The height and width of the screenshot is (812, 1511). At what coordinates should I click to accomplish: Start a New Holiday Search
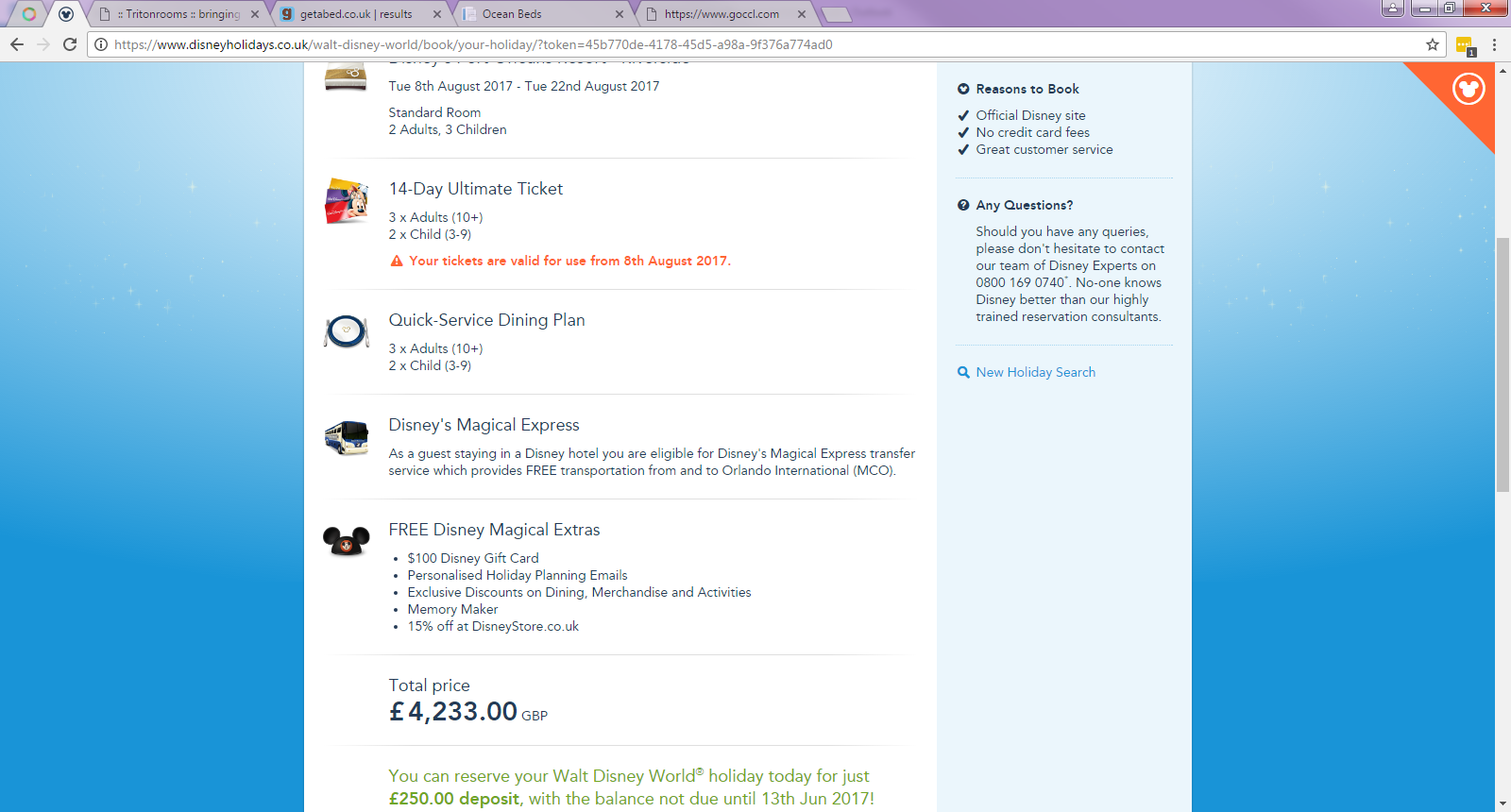coord(1035,372)
